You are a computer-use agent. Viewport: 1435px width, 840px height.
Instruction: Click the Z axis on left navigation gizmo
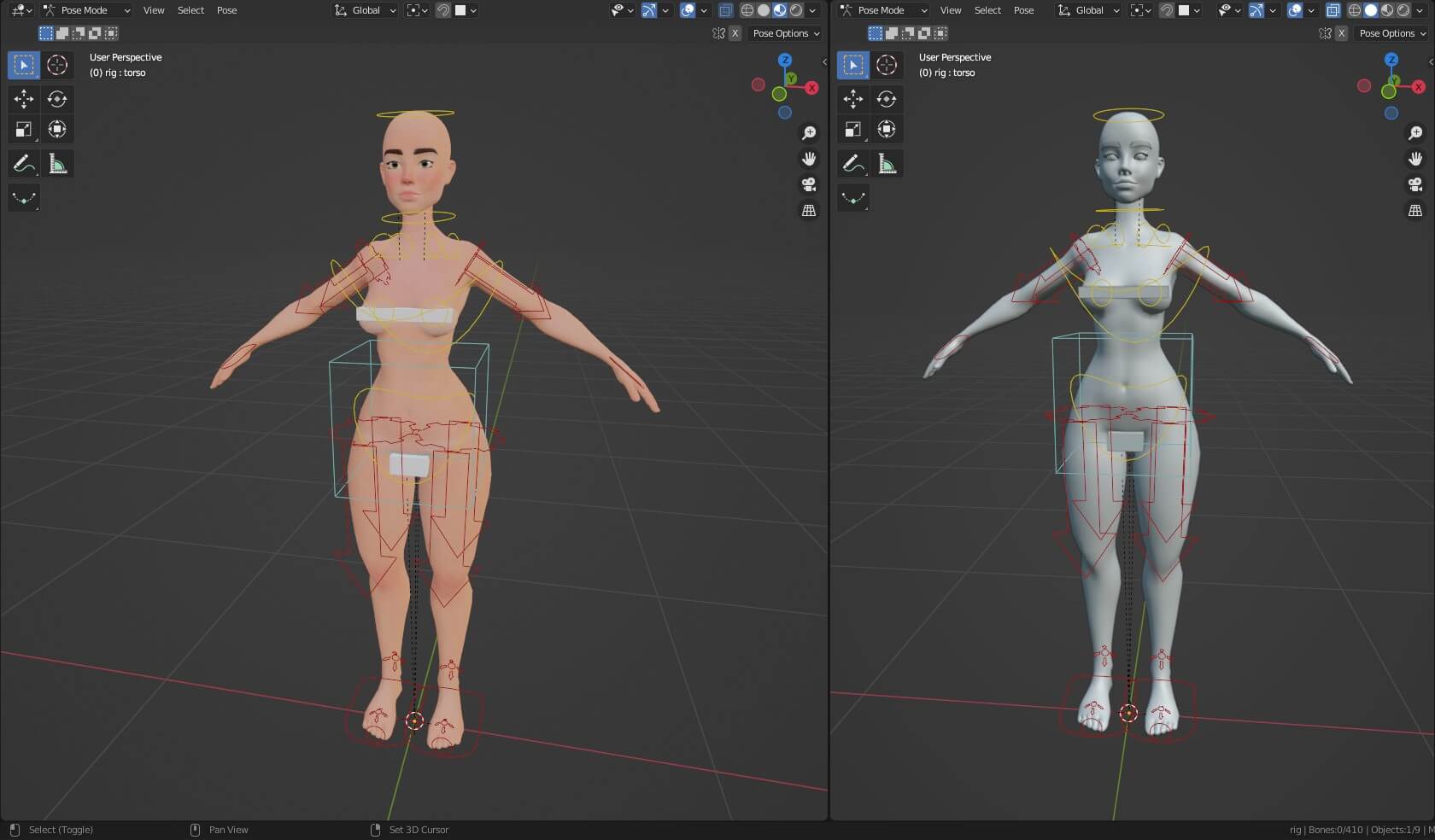(x=785, y=60)
